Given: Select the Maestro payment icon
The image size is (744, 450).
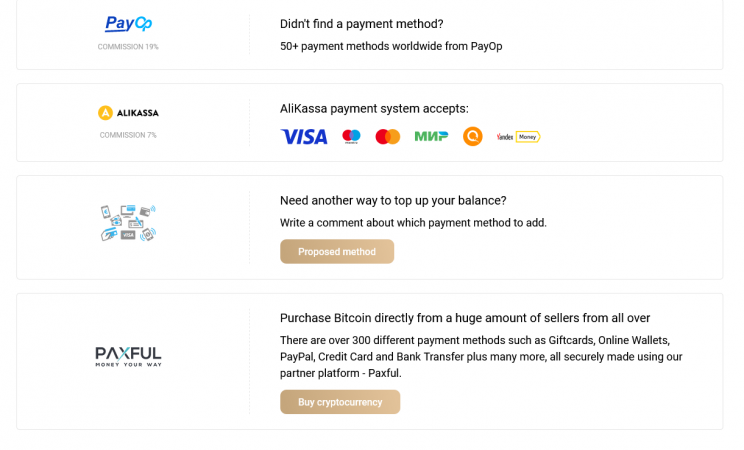Looking at the screenshot, I should pos(351,137).
